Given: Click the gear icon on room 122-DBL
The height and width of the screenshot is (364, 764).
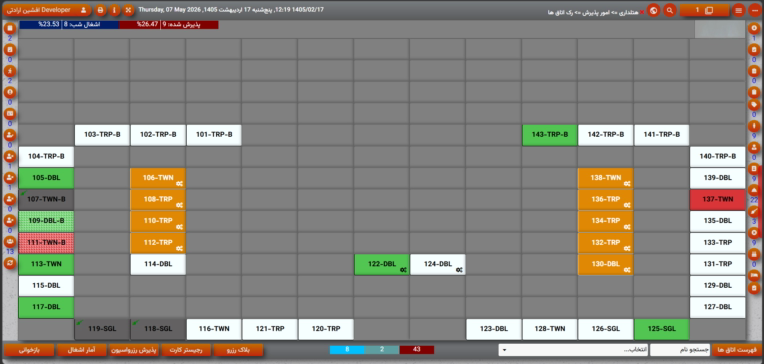Looking at the screenshot, I should coord(403,269).
